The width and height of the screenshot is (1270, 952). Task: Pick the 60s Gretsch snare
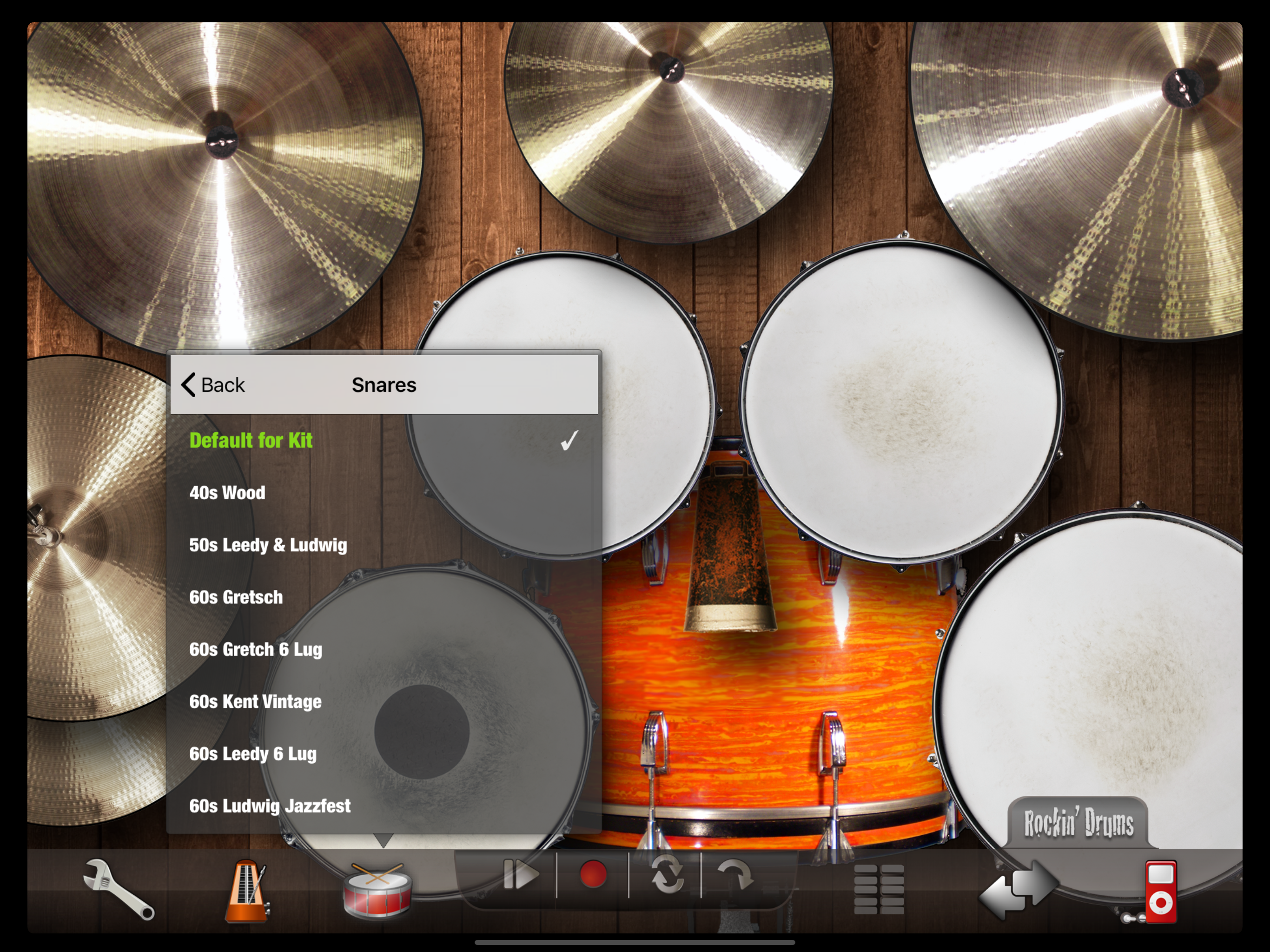(x=236, y=597)
